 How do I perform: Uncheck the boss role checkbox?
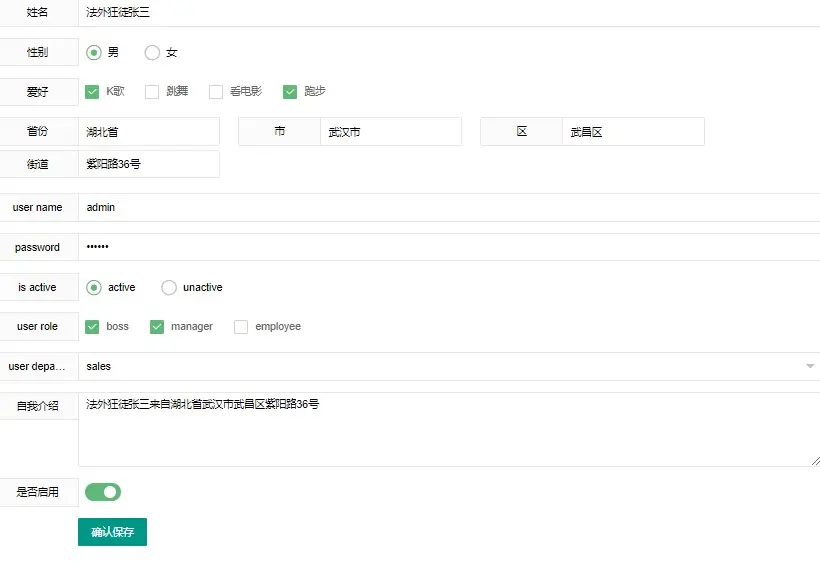pos(92,327)
